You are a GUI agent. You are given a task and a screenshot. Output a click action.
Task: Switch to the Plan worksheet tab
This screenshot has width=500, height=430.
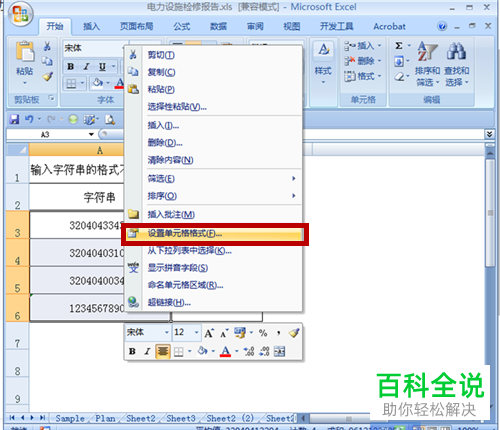tap(105, 418)
